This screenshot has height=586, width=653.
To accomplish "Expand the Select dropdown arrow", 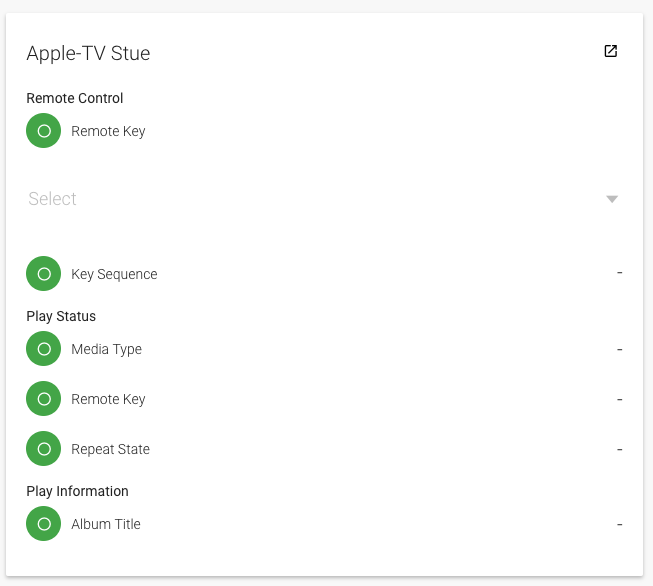I will pos(612,199).
